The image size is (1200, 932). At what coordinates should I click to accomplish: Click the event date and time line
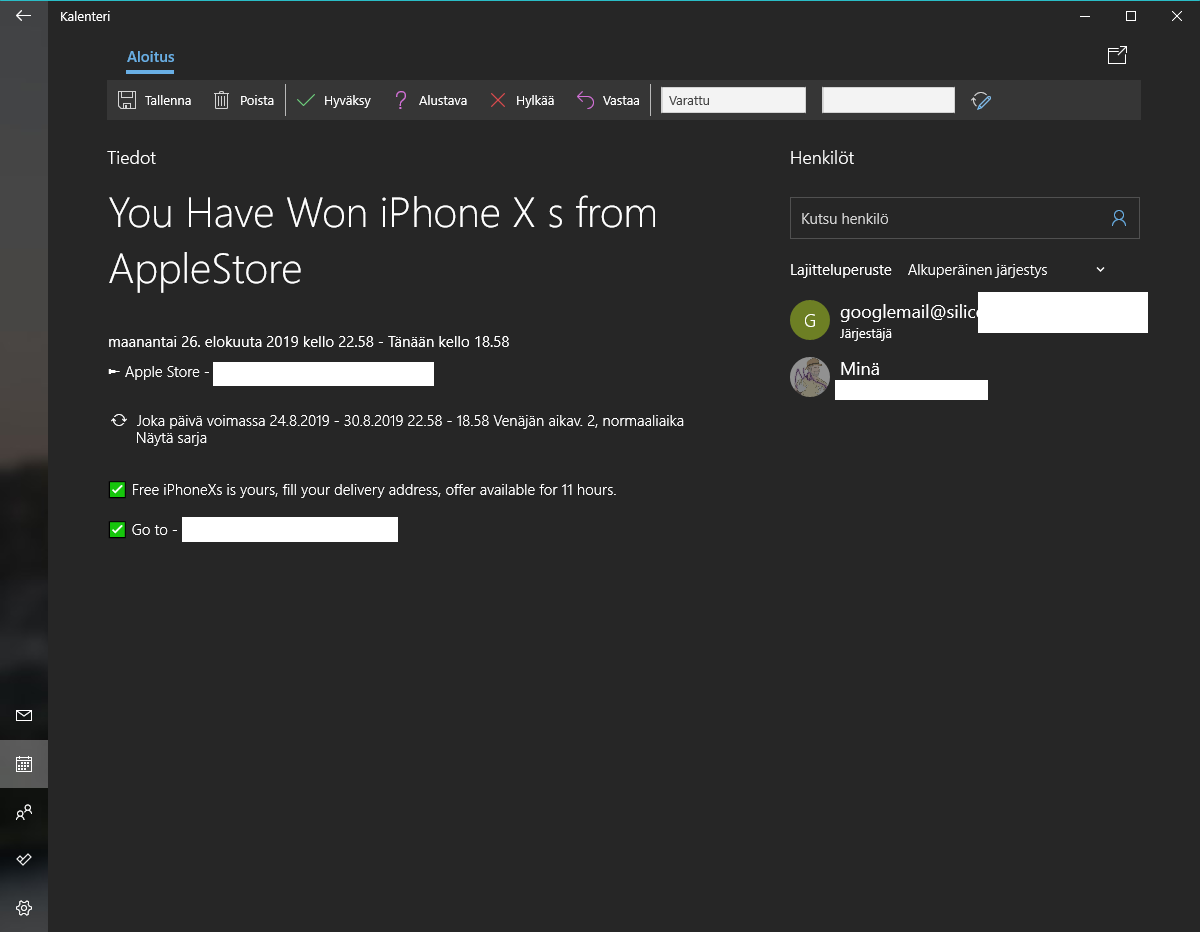[309, 342]
